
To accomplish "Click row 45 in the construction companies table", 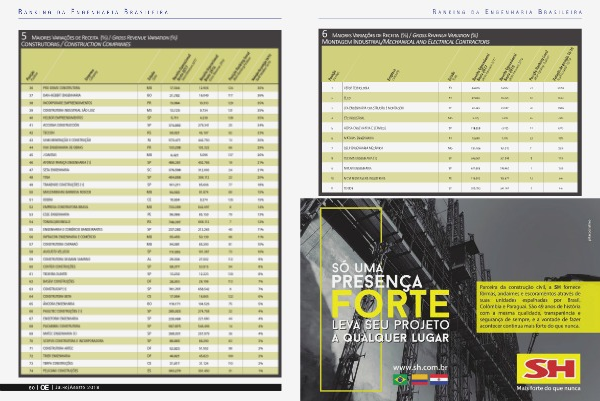I will pyautogui.click(x=150, y=155).
